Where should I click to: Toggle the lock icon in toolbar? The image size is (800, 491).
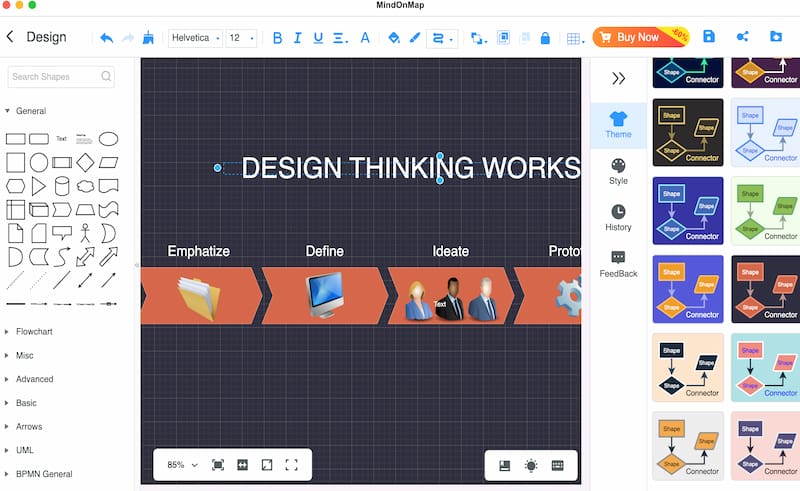point(545,38)
